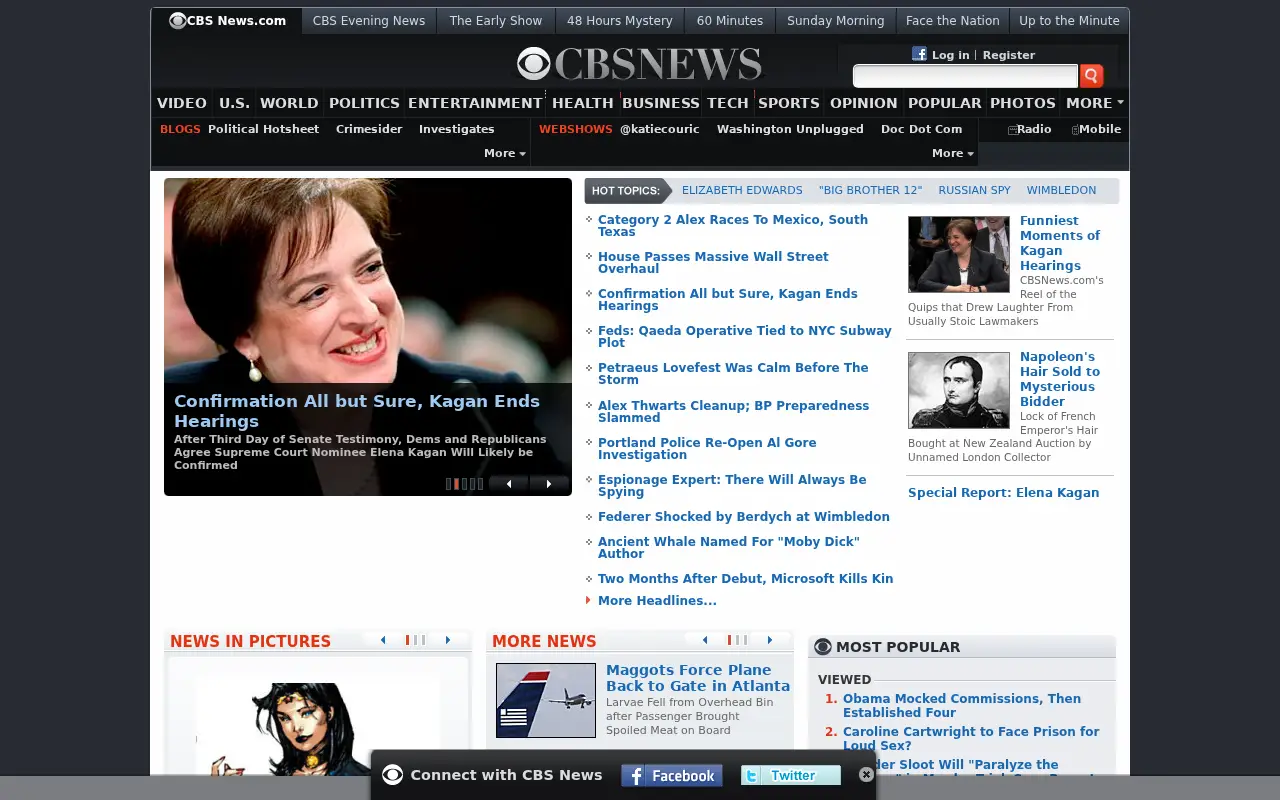Open Federer Shocked by Berdych at Wimbledon
This screenshot has width=1280, height=800.
744,517
